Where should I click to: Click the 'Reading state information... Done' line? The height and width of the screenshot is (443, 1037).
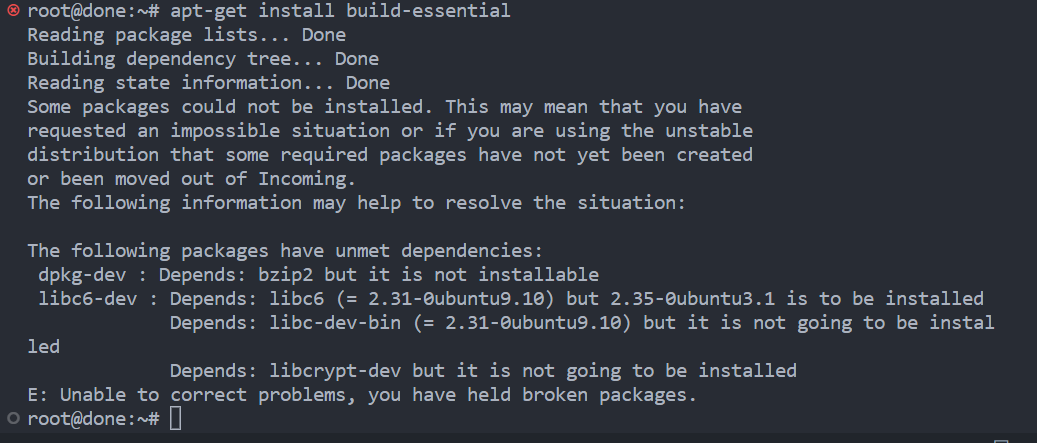coord(208,83)
